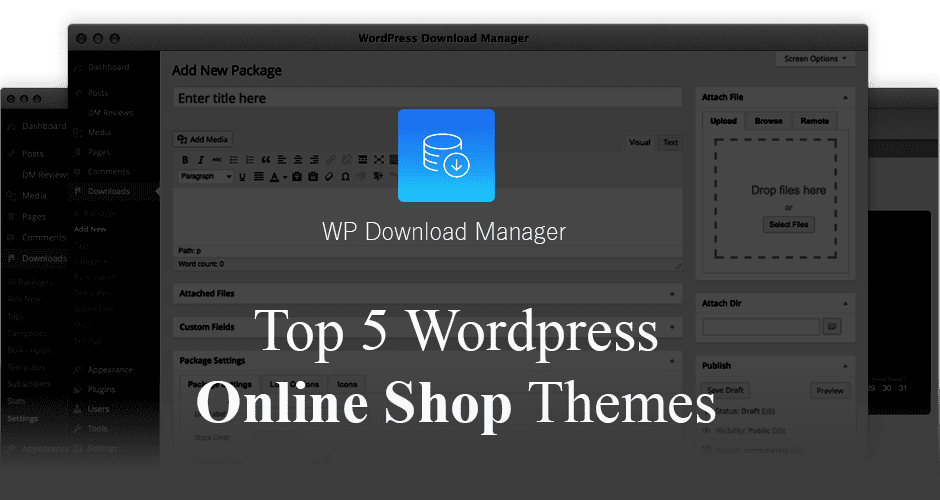Screen dimensions: 940x500
Task: Click the WP Download Manager logo
Action: (446, 156)
